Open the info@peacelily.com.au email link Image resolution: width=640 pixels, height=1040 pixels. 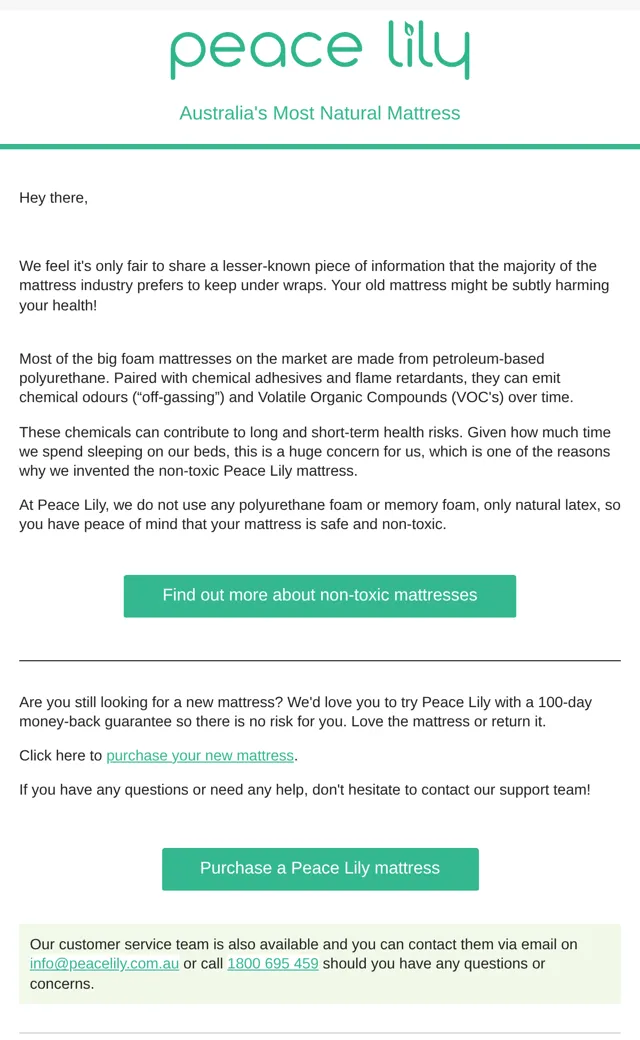pos(104,964)
